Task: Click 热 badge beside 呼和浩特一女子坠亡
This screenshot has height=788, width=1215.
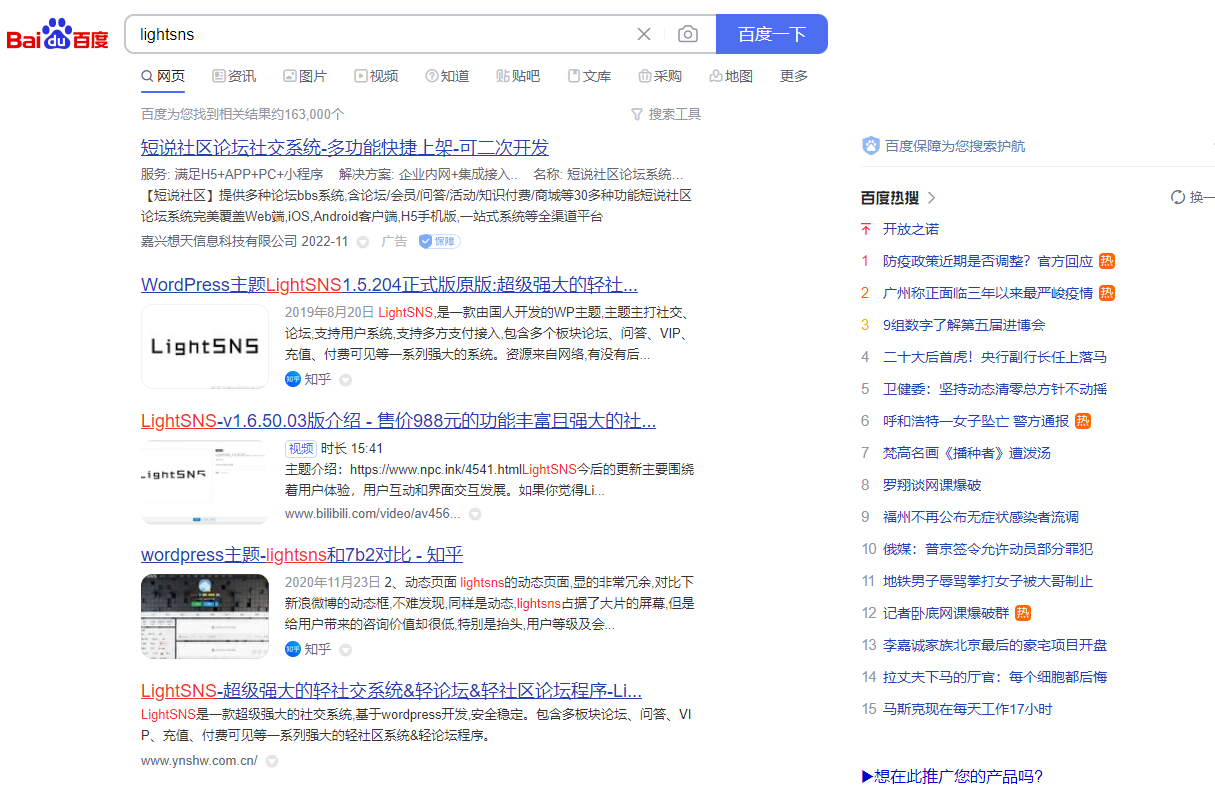Action: tap(1083, 421)
